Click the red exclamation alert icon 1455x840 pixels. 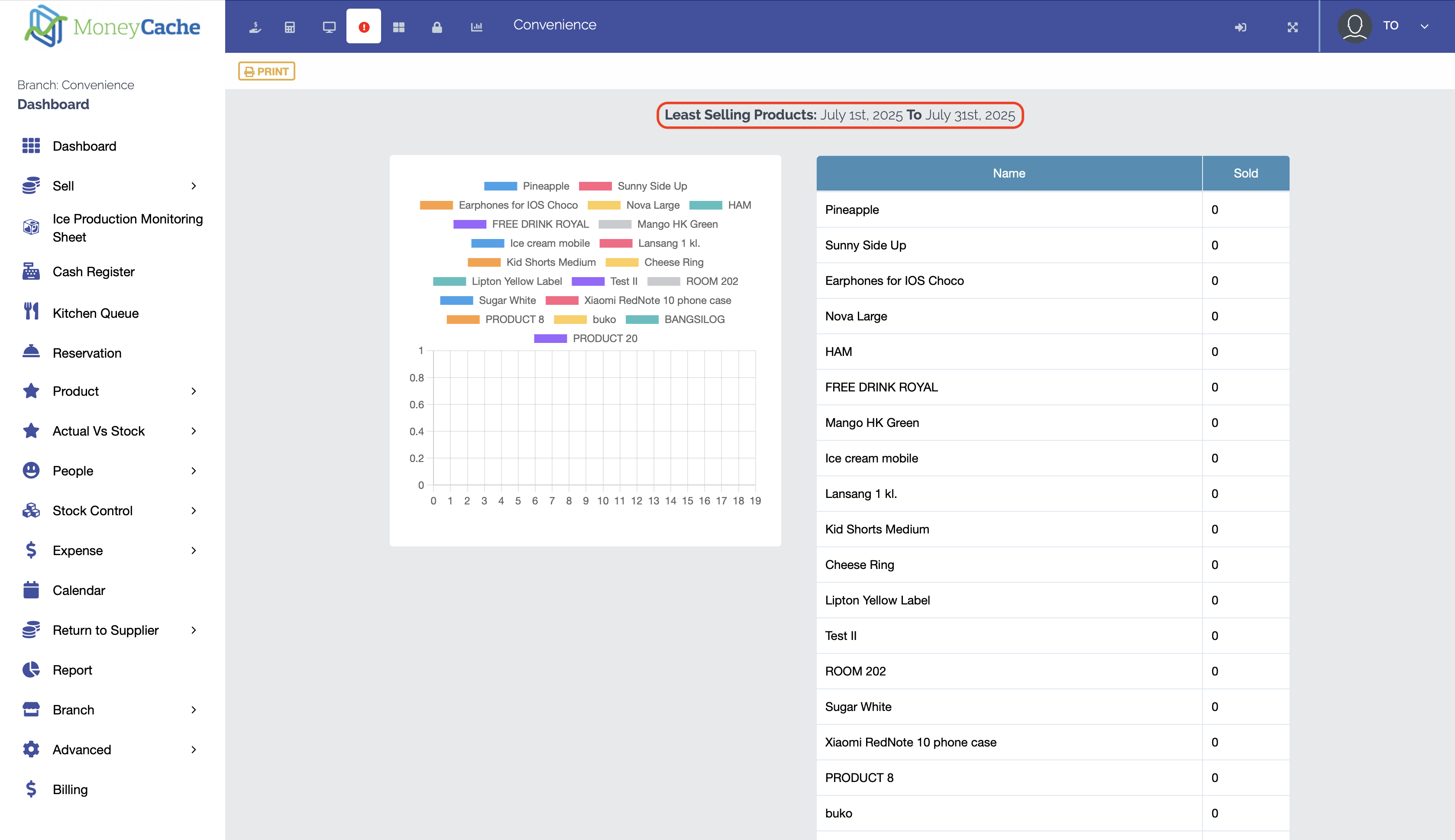pyautogui.click(x=363, y=26)
